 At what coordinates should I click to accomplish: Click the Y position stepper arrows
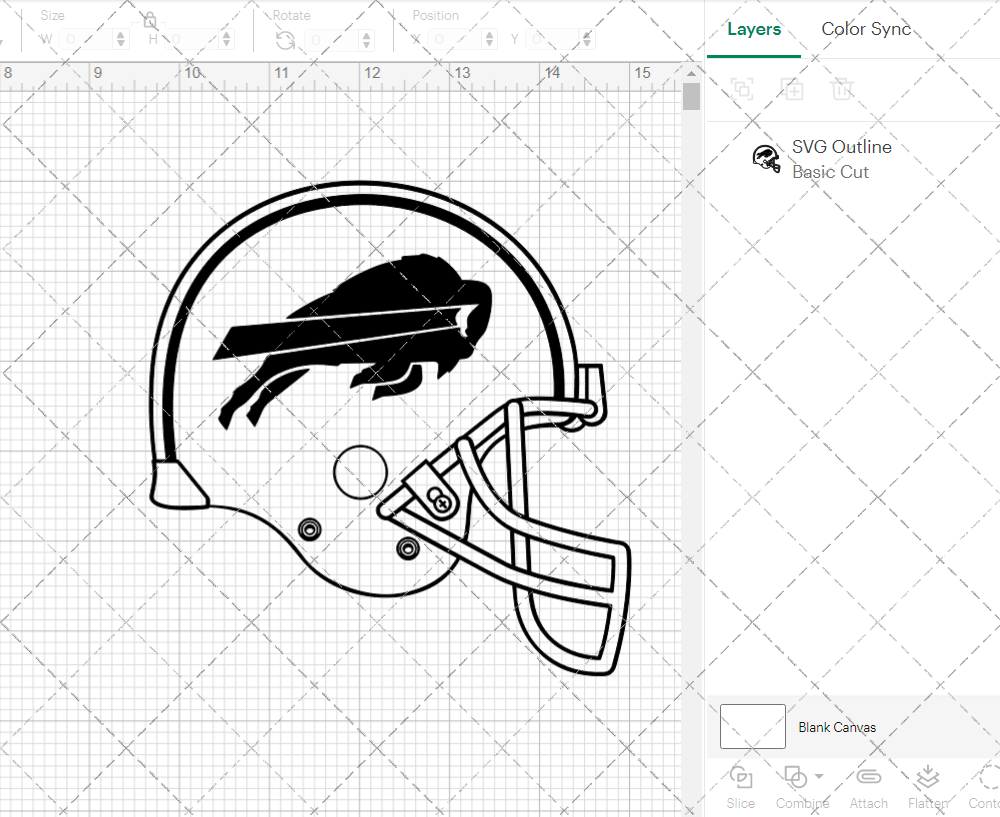click(585, 39)
